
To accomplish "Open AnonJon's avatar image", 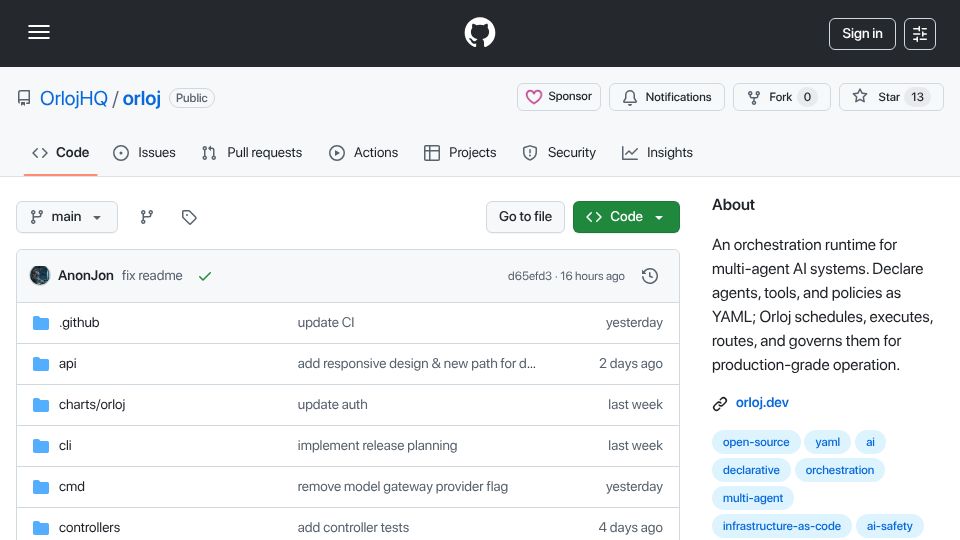I will click(40, 276).
